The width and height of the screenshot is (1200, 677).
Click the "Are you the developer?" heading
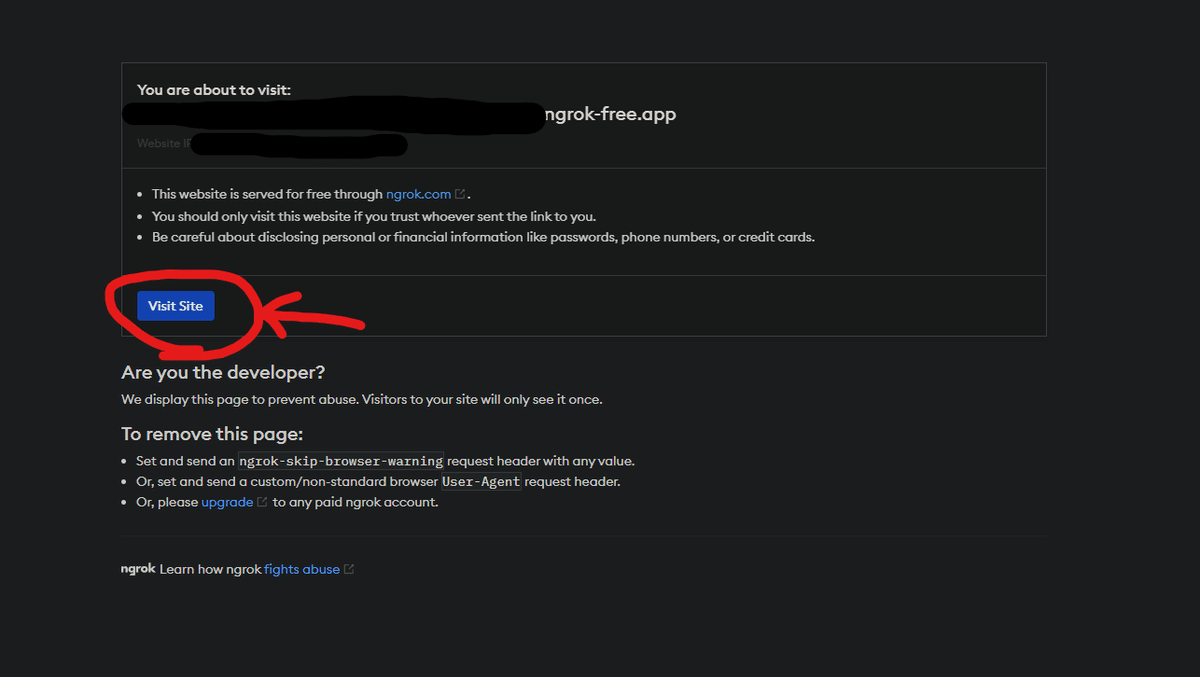click(x=223, y=373)
